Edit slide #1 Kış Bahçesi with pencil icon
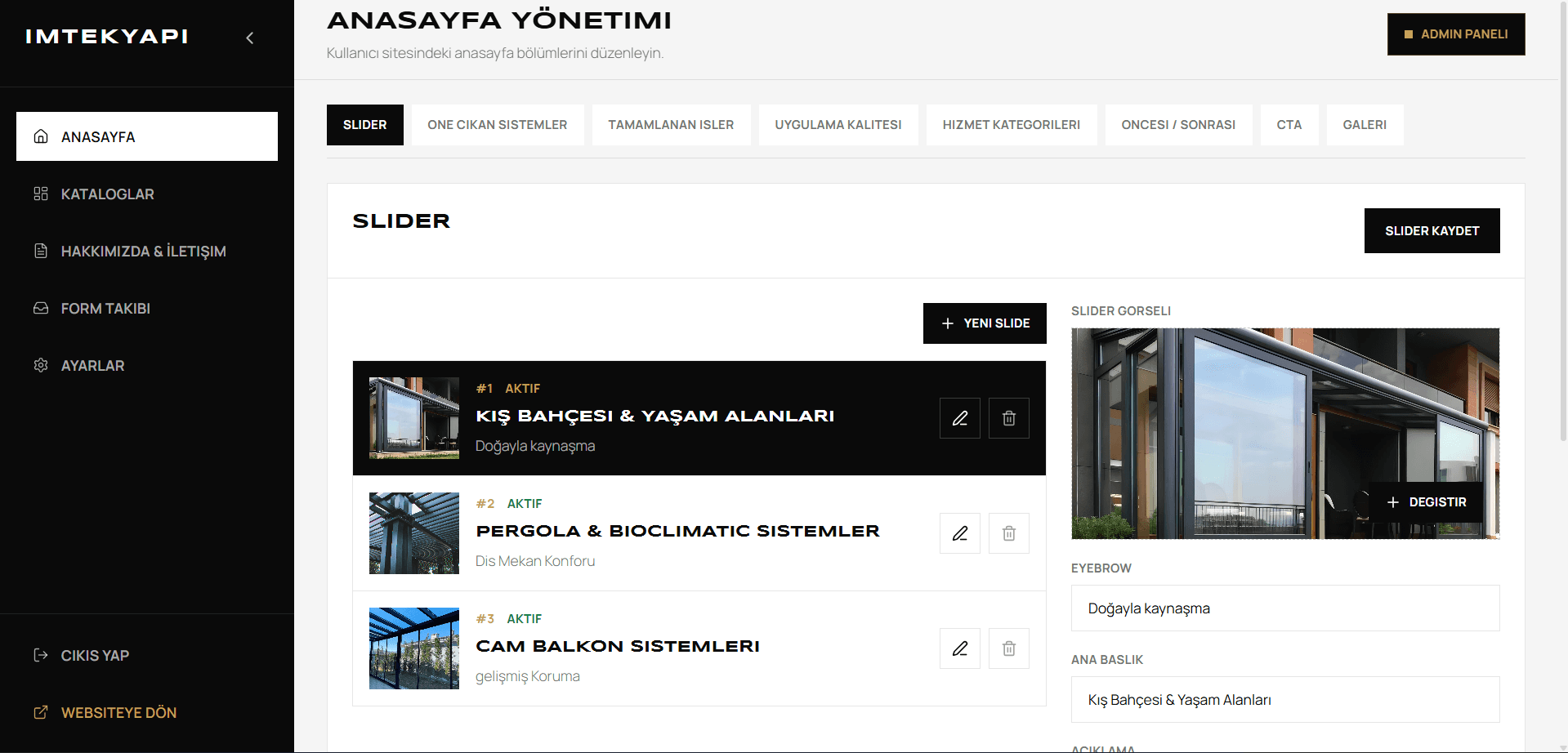 pos(960,418)
